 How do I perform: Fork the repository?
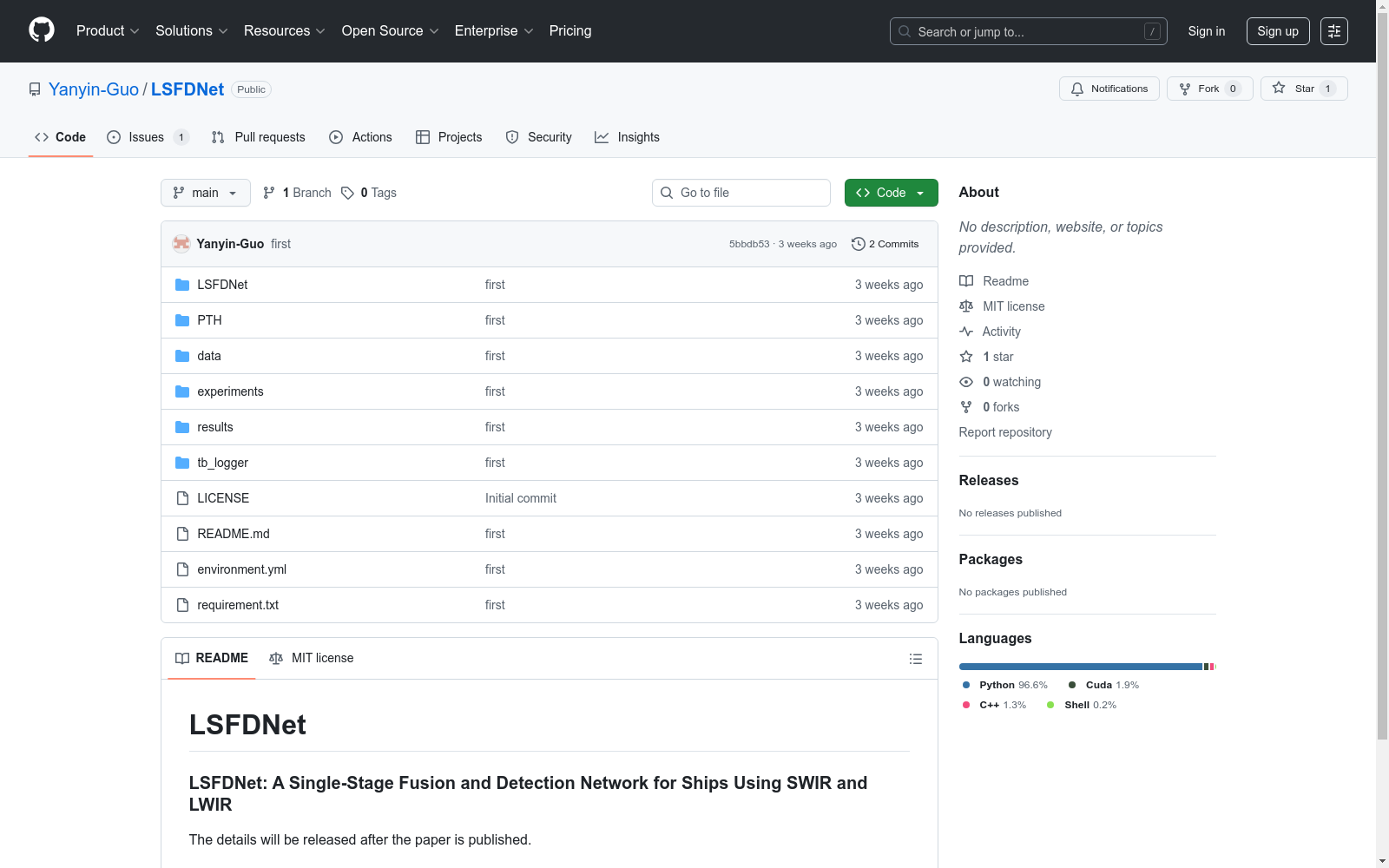tap(1210, 89)
